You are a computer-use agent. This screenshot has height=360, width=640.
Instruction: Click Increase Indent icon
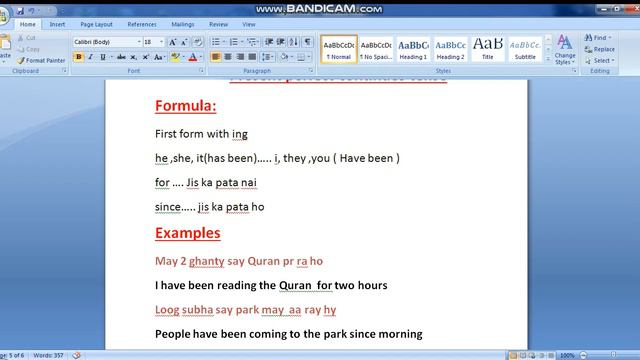click(281, 42)
